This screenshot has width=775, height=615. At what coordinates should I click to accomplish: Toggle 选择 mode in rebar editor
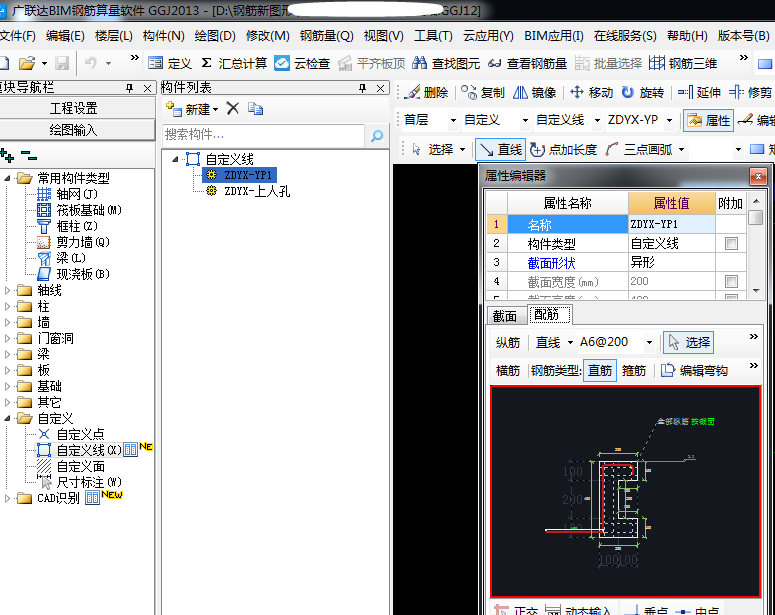[x=689, y=342]
